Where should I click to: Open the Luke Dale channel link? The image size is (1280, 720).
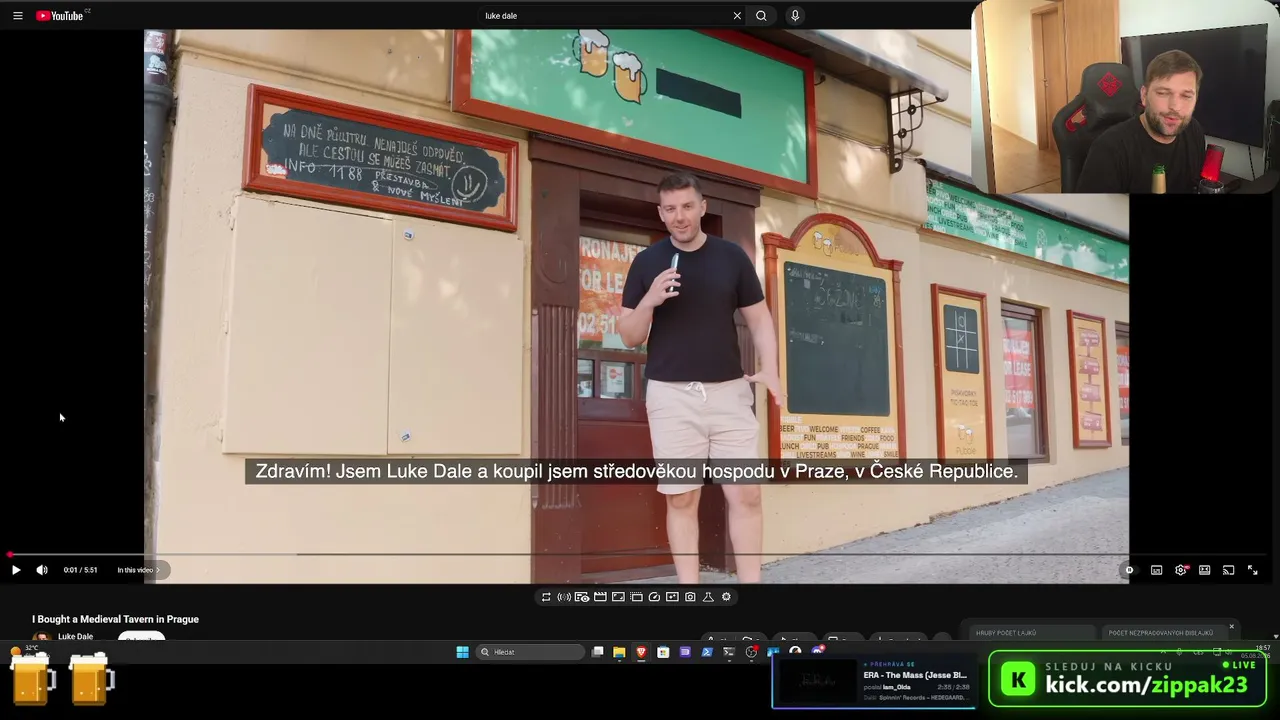[x=75, y=636]
